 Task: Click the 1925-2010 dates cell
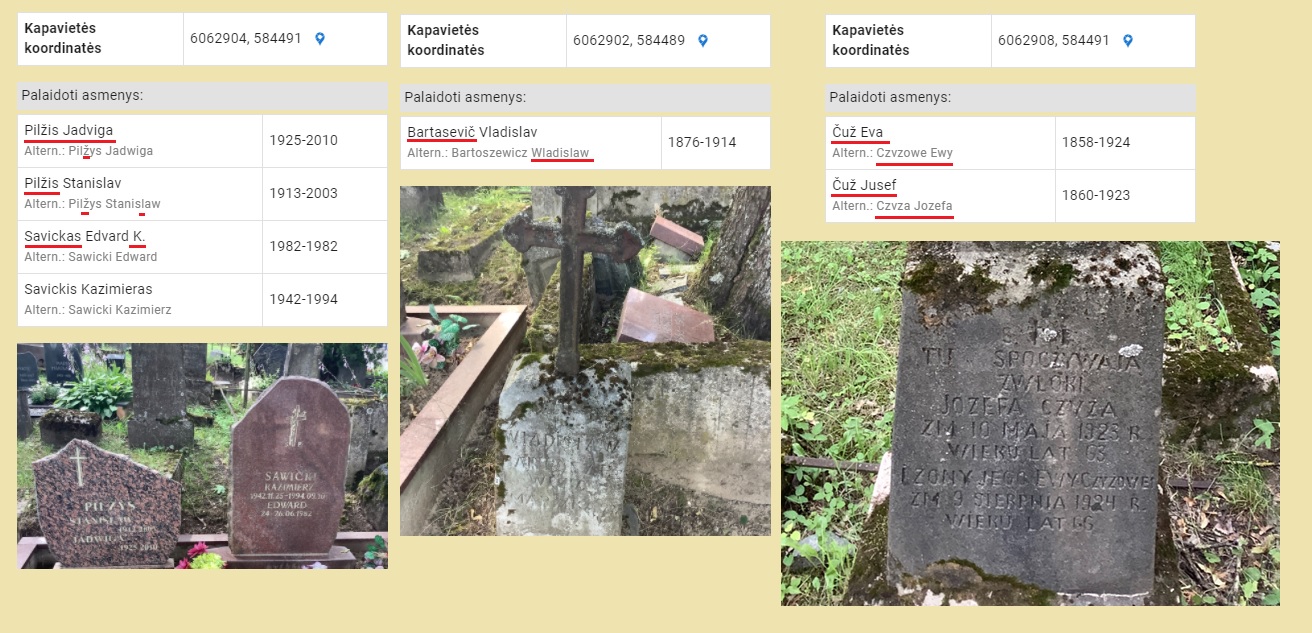(325, 141)
